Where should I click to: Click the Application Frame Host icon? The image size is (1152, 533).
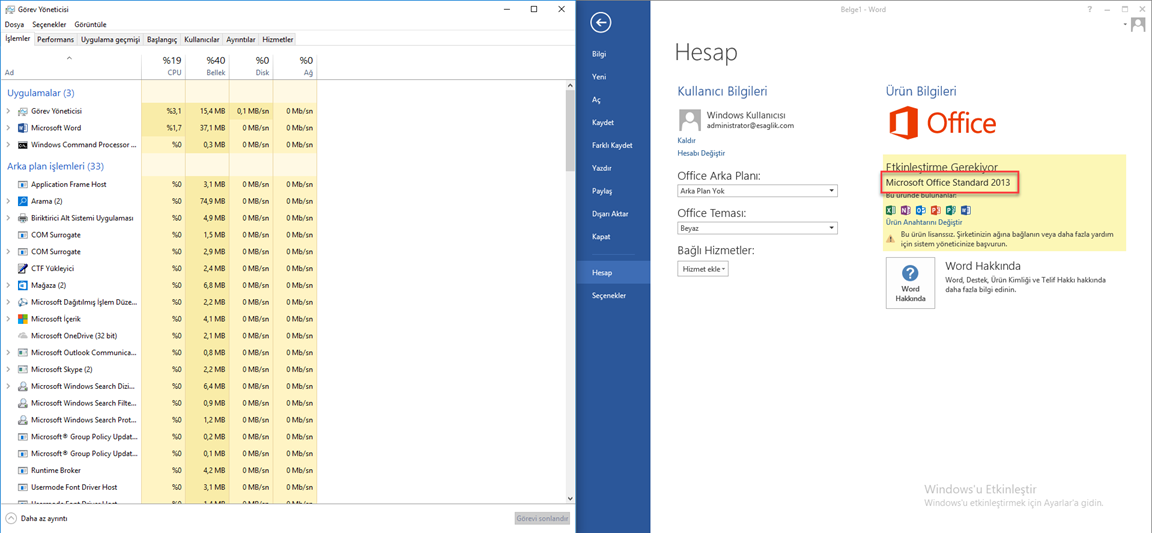pos(23,185)
